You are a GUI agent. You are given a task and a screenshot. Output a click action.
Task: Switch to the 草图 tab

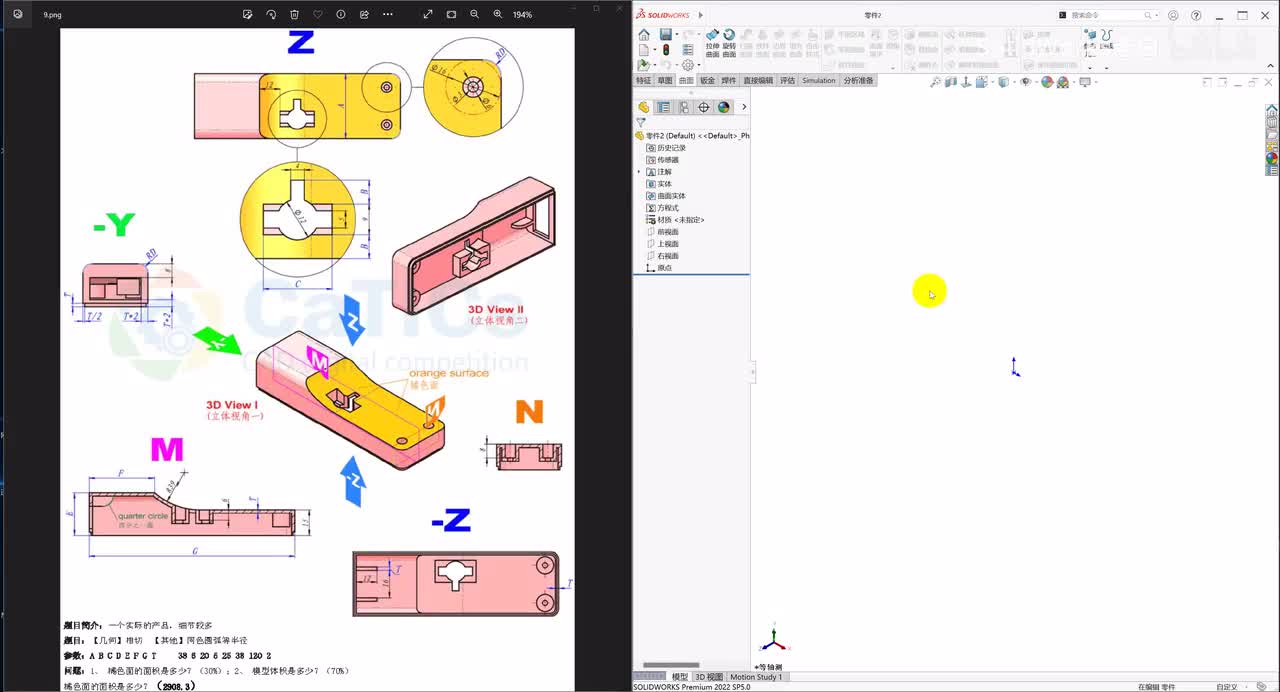click(x=665, y=81)
